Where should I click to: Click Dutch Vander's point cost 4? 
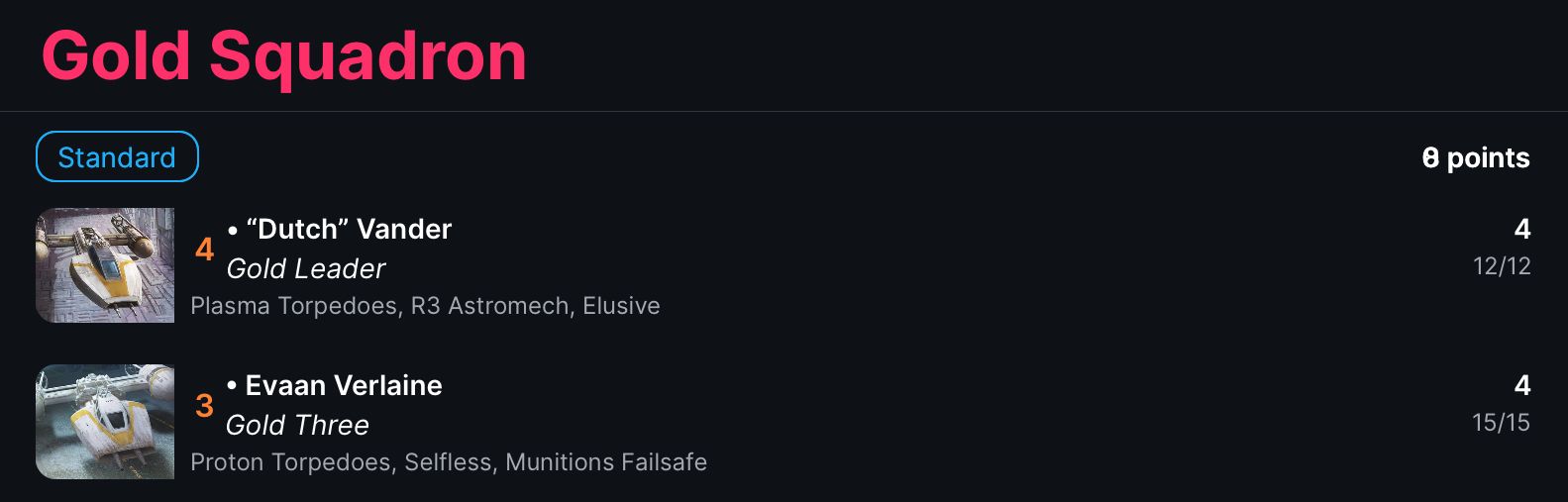coord(1522,229)
